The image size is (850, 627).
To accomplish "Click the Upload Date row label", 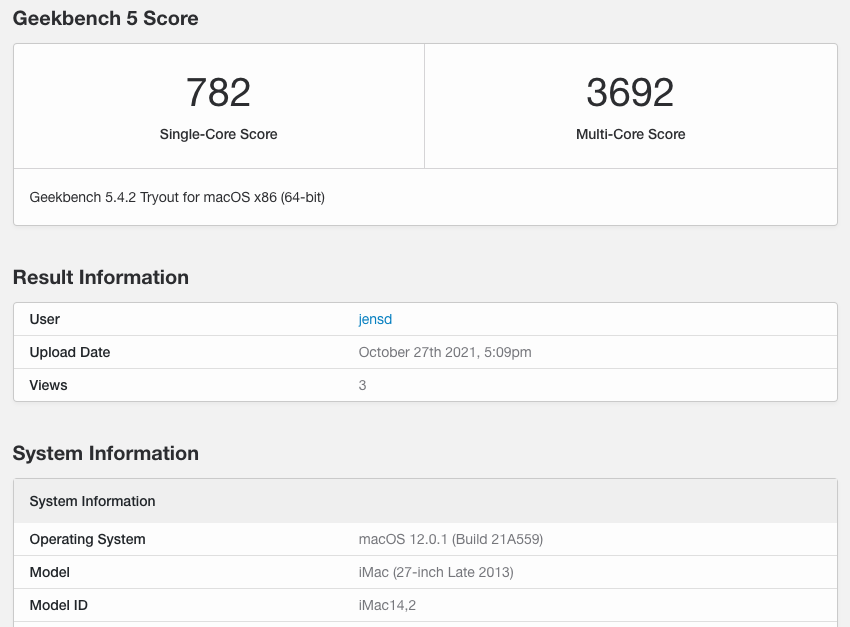I will [70, 353].
